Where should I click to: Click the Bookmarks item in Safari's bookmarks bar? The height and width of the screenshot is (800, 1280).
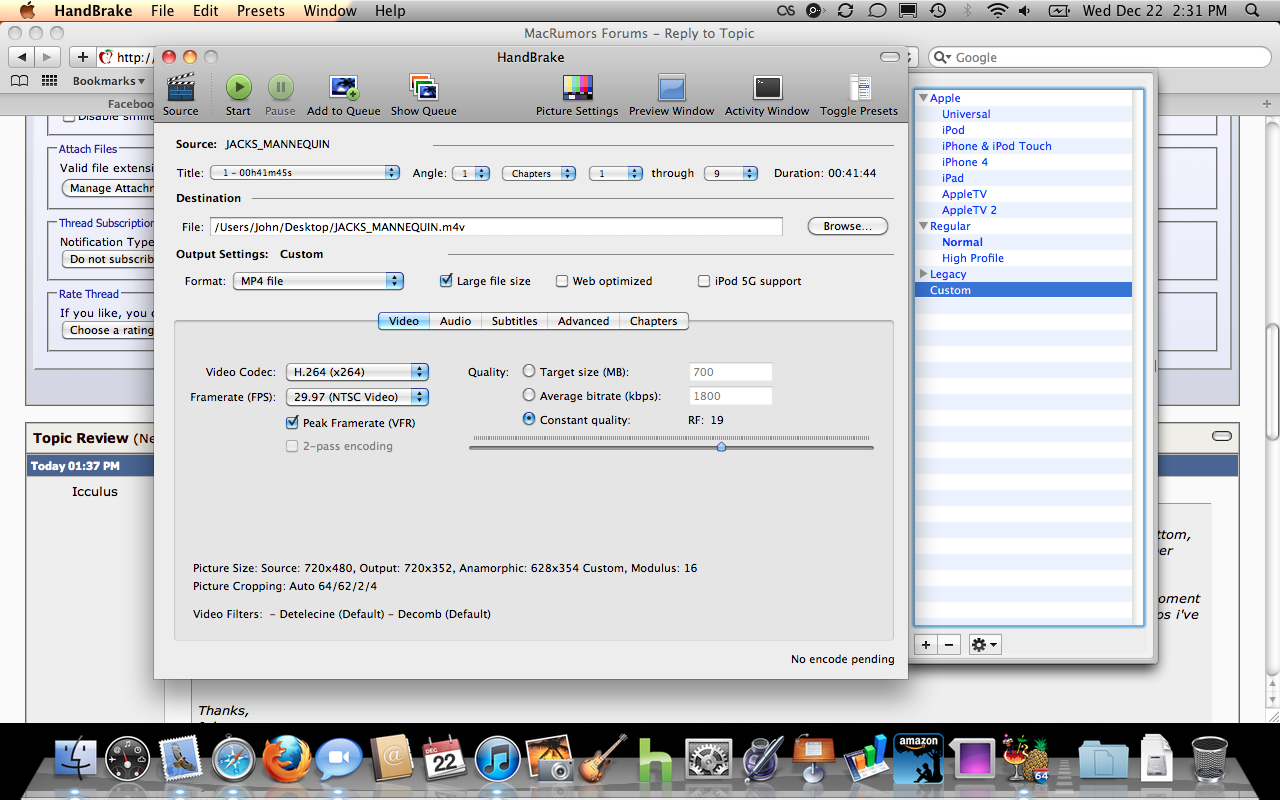[x=108, y=81]
